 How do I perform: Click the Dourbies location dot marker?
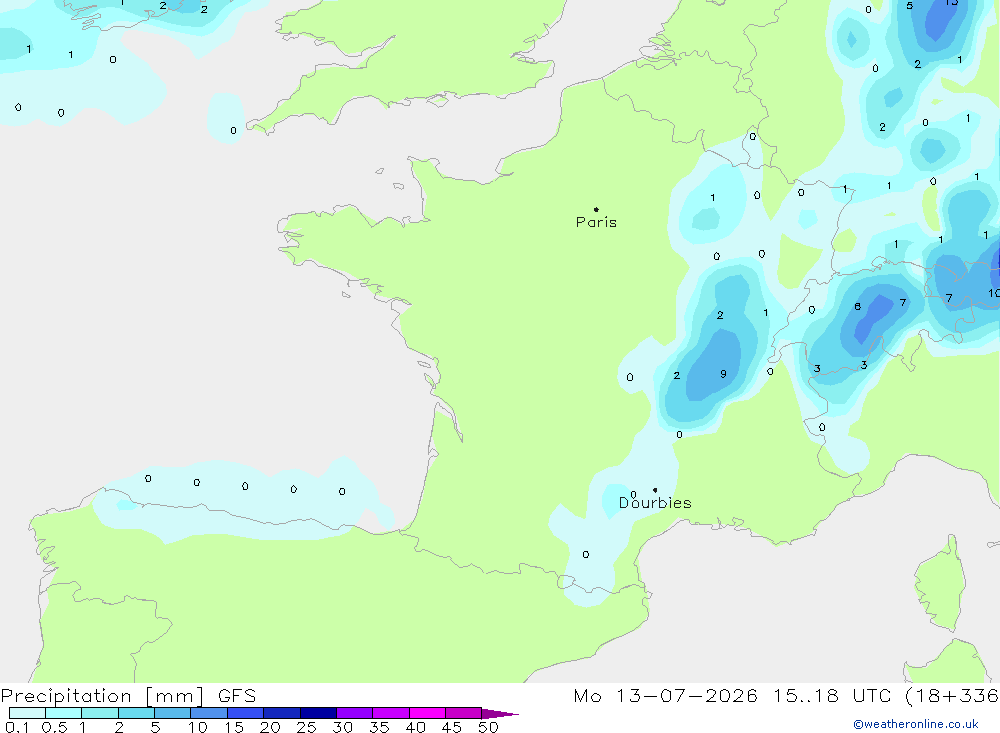[655, 490]
